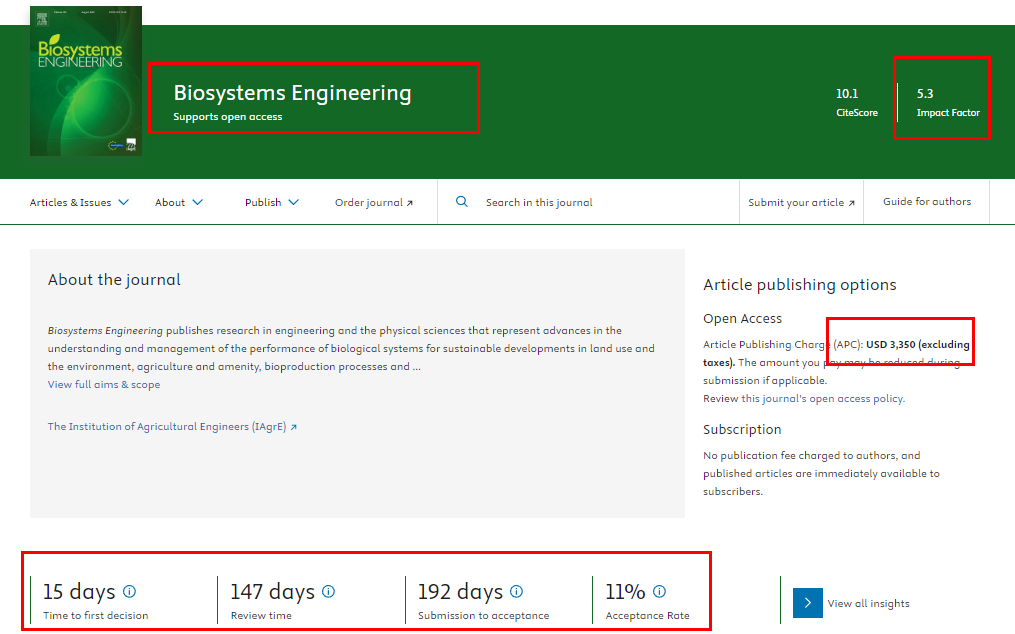Click the external link arrow next to IAgrE

click(295, 426)
